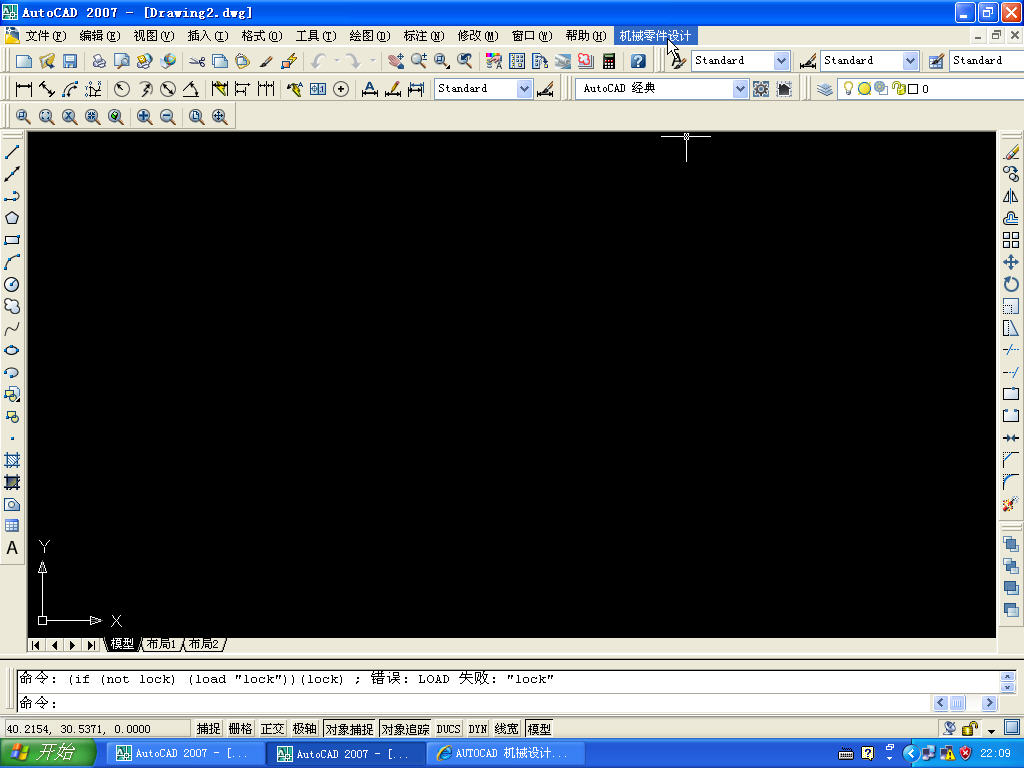Toggle 对象捕捉 object snap

tap(349, 729)
